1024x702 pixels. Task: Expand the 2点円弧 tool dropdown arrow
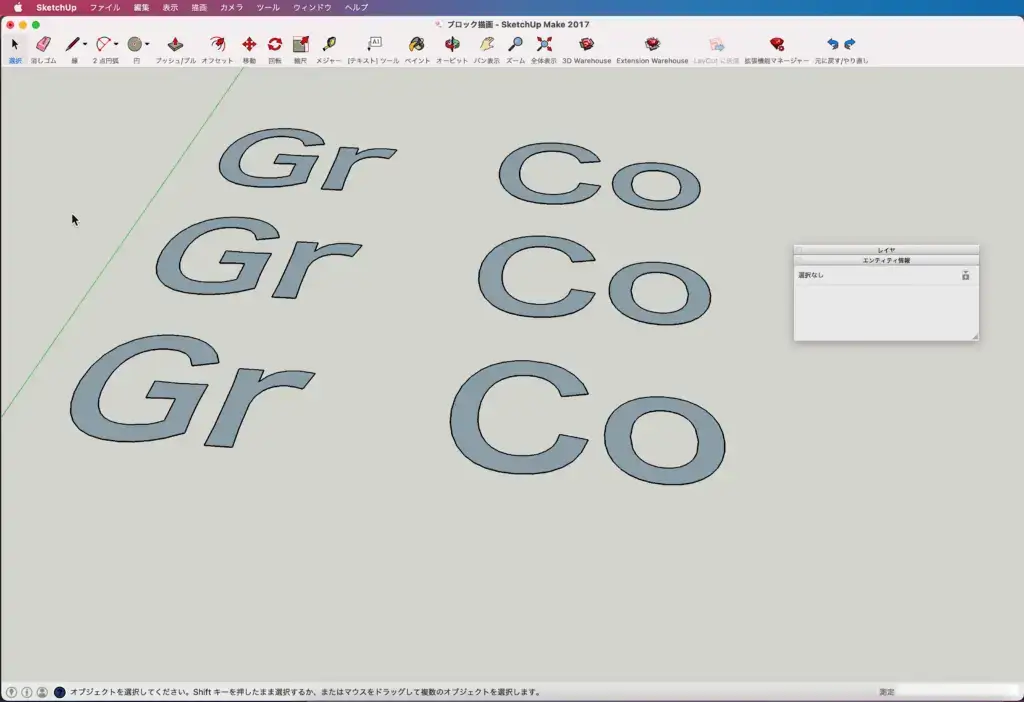tap(116, 44)
